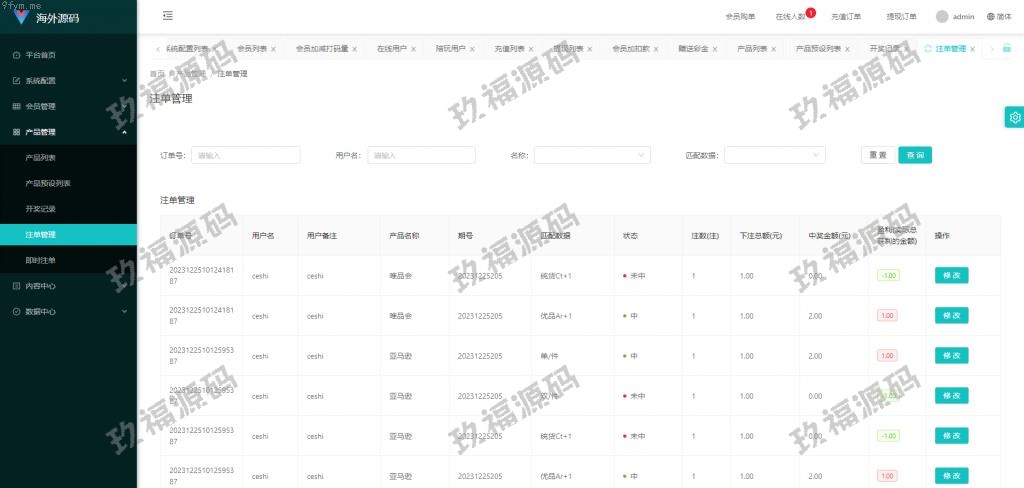Click the 重置 reset button
The width and height of the screenshot is (1024, 488).
pos(877,155)
